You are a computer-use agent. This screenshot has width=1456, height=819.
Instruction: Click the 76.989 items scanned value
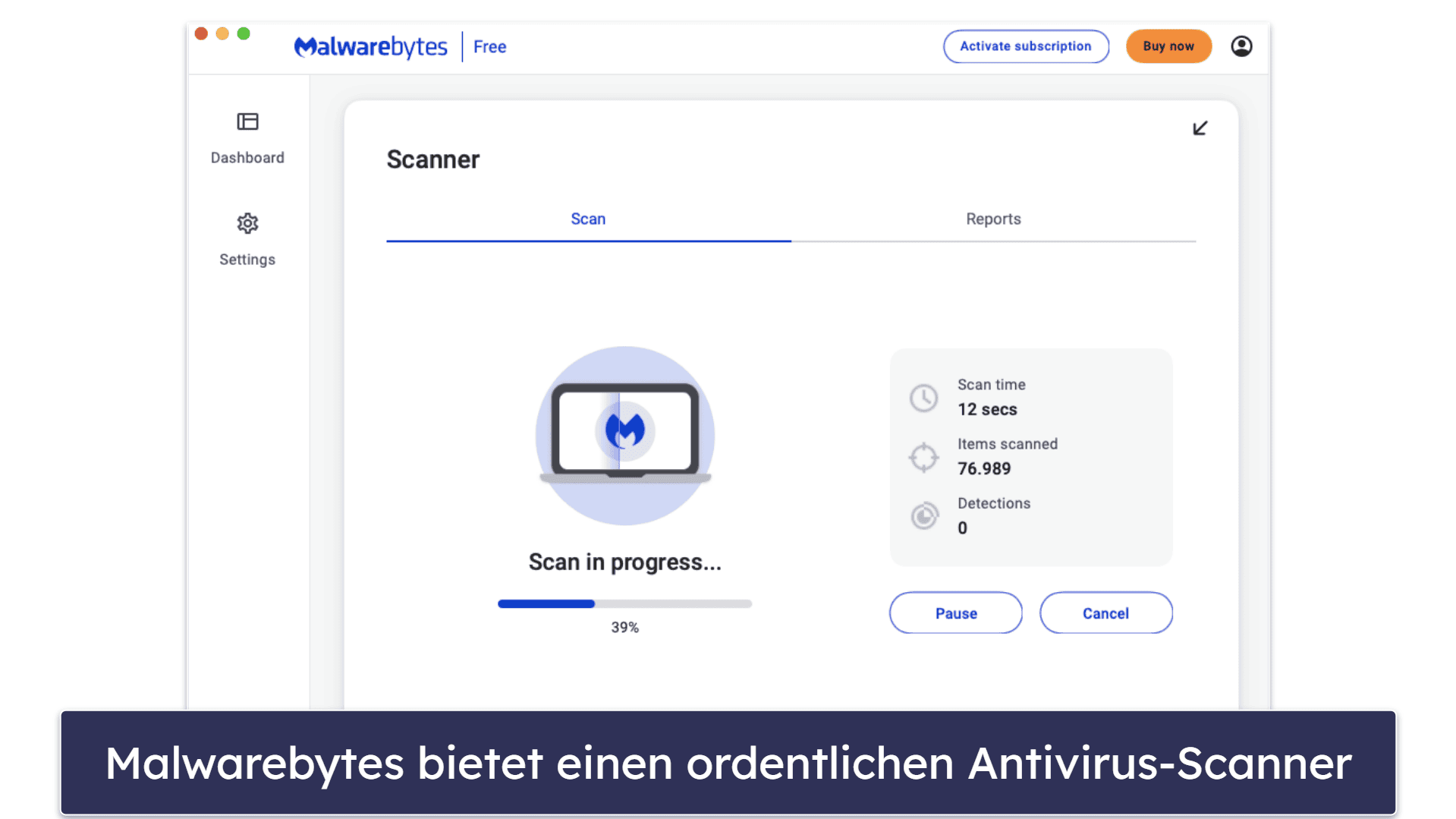(x=984, y=469)
